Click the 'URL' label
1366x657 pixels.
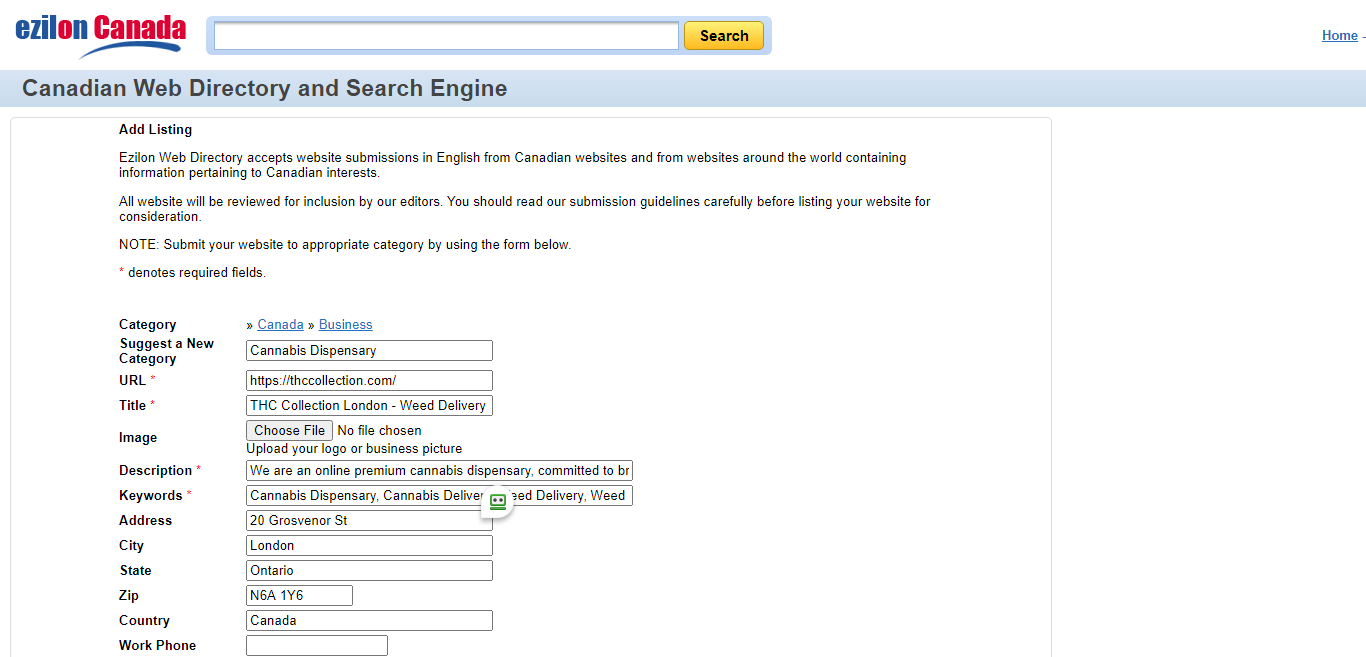coord(133,381)
